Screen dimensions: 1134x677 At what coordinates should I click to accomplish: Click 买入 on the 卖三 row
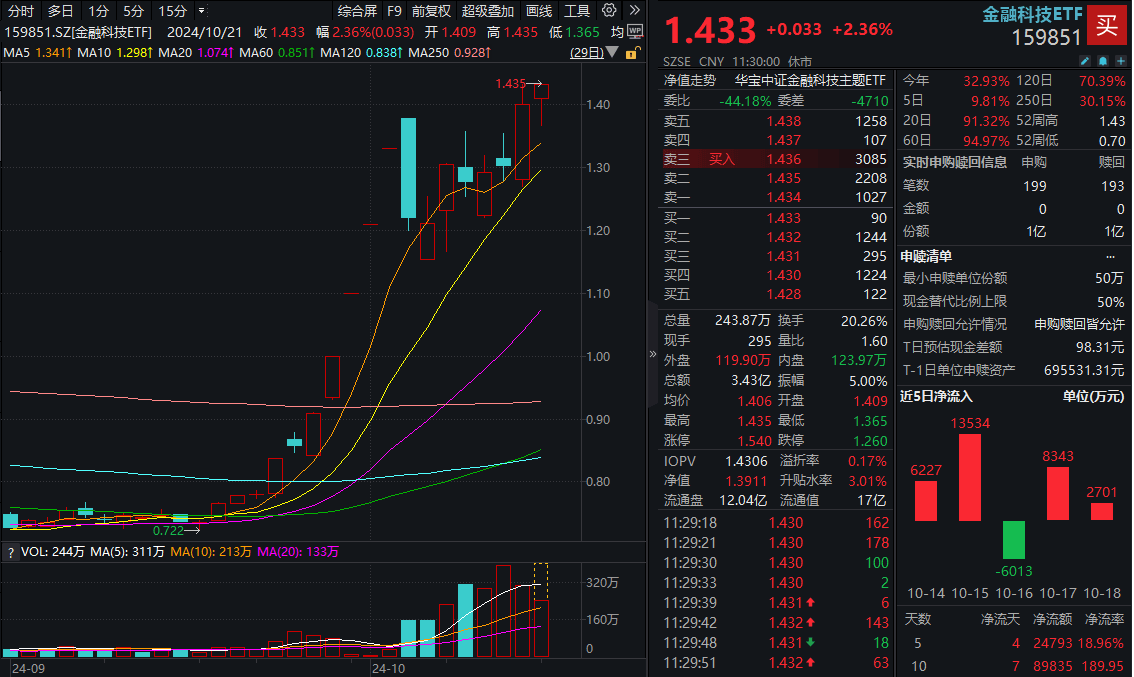point(722,159)
